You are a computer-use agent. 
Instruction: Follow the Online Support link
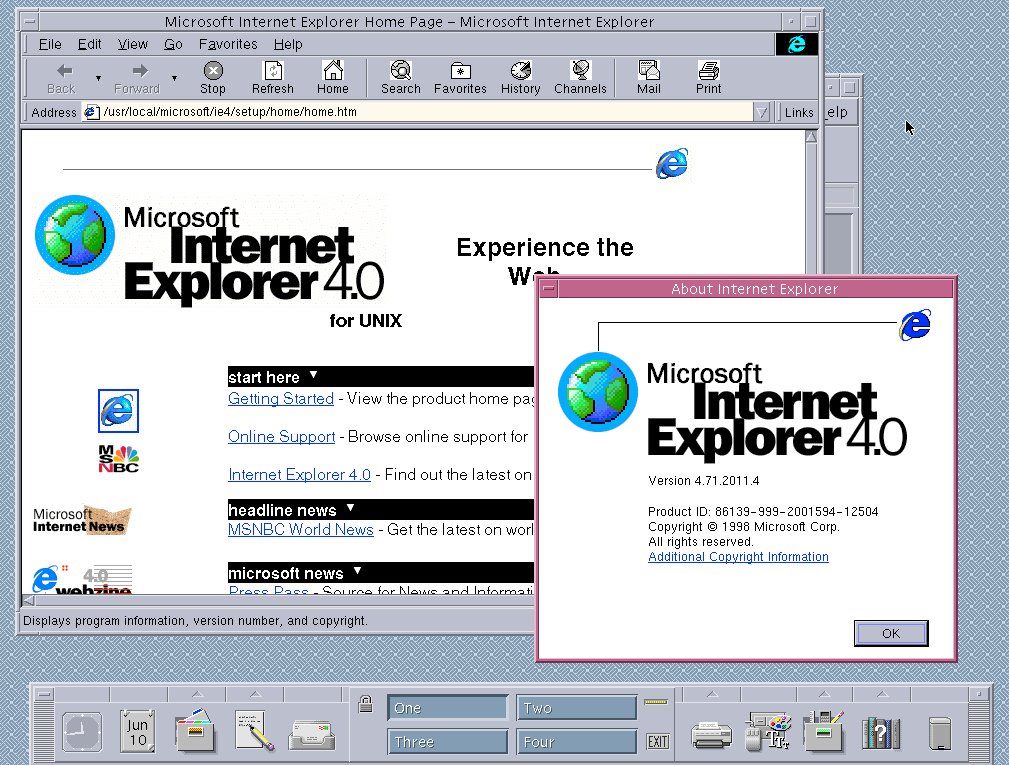click(282, 437)
